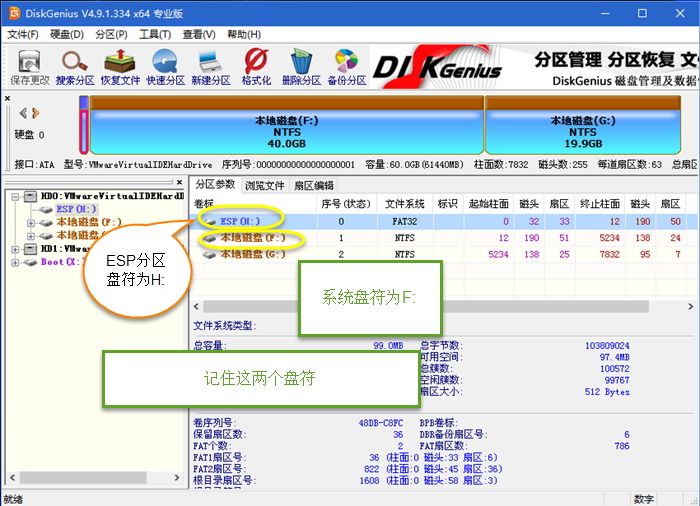
Task: Click the DiskGenius logo banner
Action: pyautogui.click(x=438, y=68)
